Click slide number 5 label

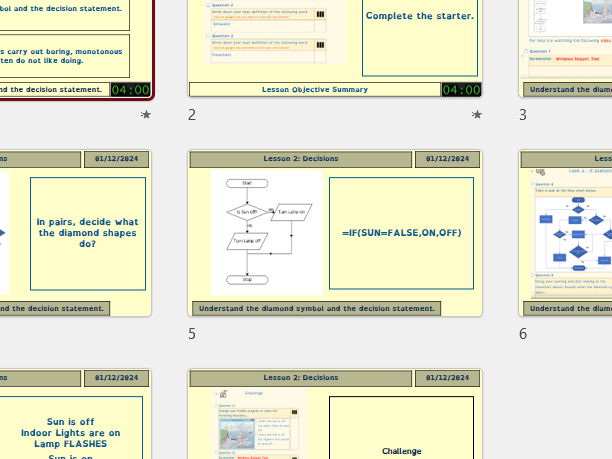click(x=192, y=334)
